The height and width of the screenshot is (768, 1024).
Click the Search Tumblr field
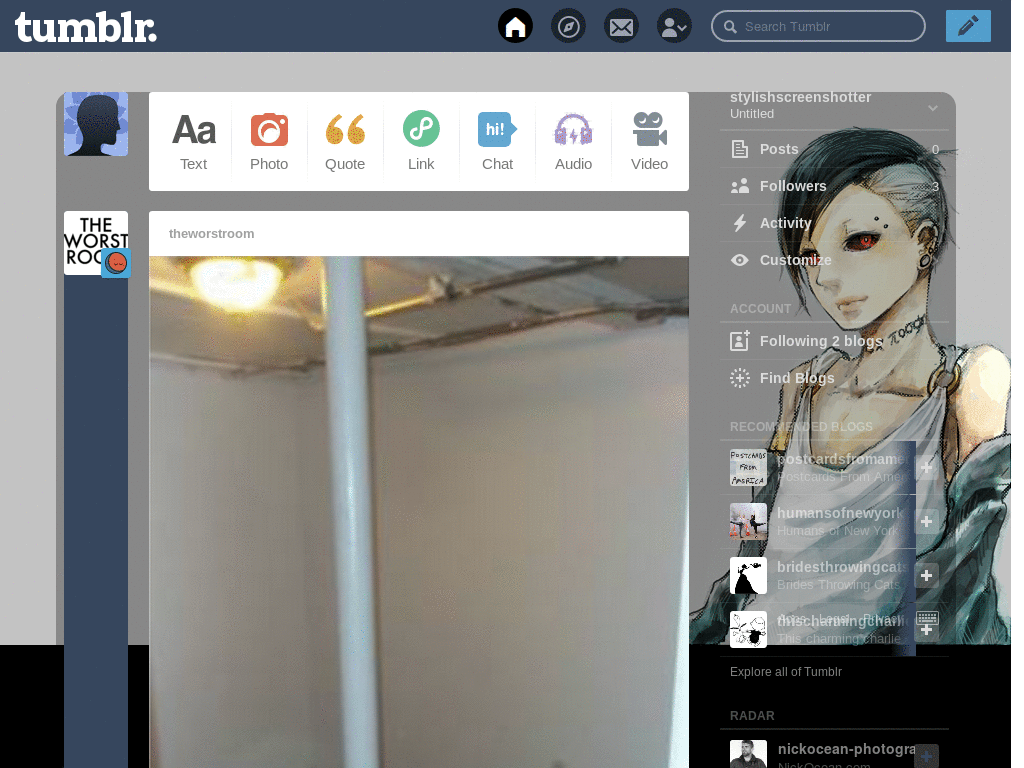(818, 27)
